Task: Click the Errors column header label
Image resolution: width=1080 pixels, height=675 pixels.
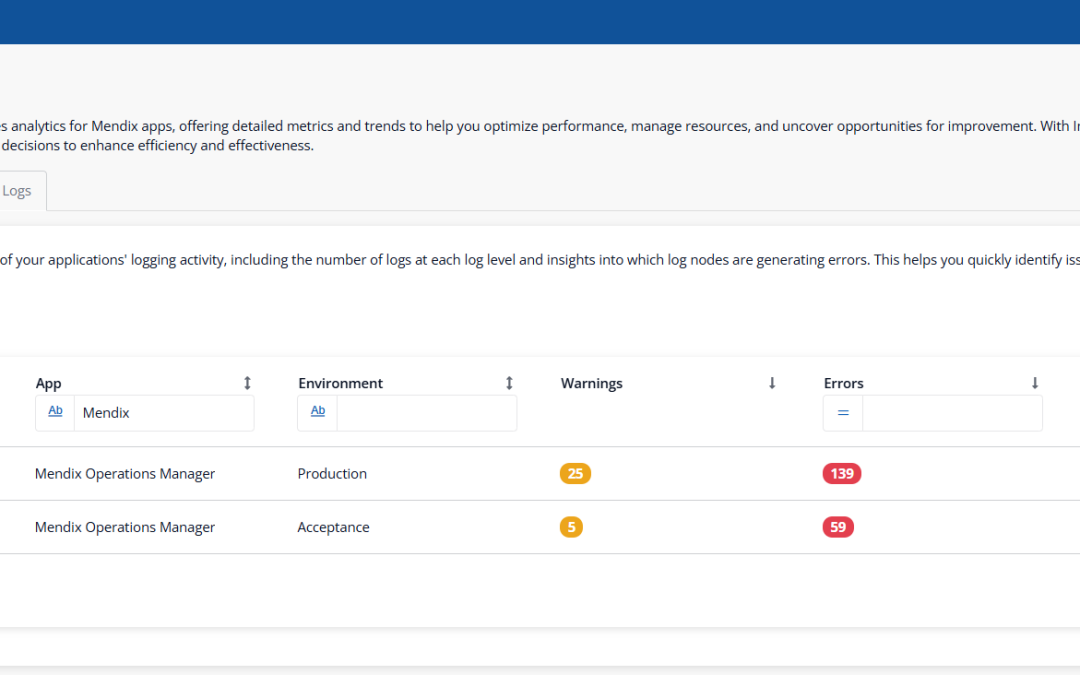Action: pyautogui.click(x=843, y=383)
